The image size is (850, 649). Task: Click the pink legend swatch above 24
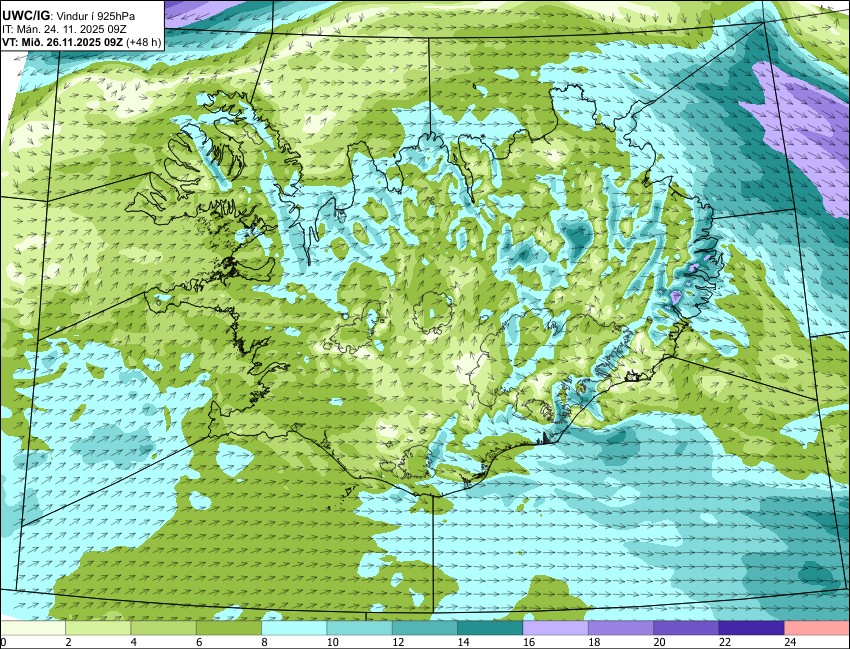click(817, 628)
